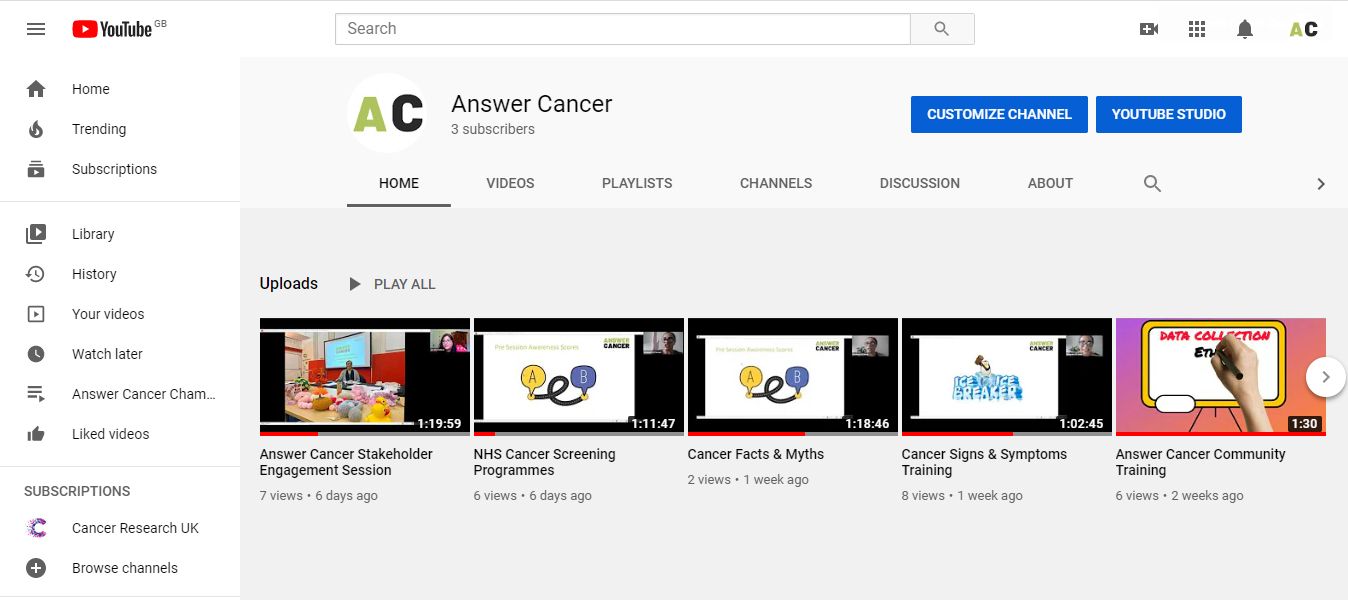Open YOUTUBE STUDIO
The width and height of the screenshot is (1348, 600).
pyautogui.click(x=1168, y=114)
